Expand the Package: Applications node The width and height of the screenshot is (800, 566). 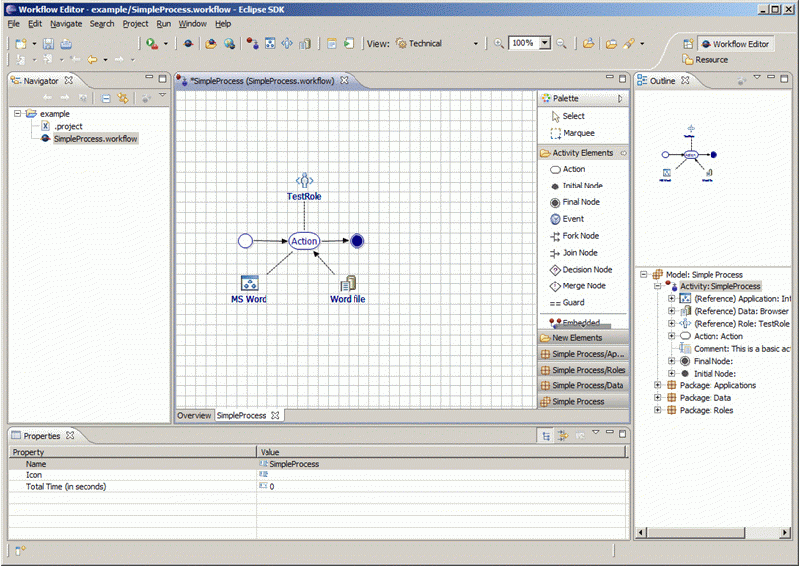658,385
